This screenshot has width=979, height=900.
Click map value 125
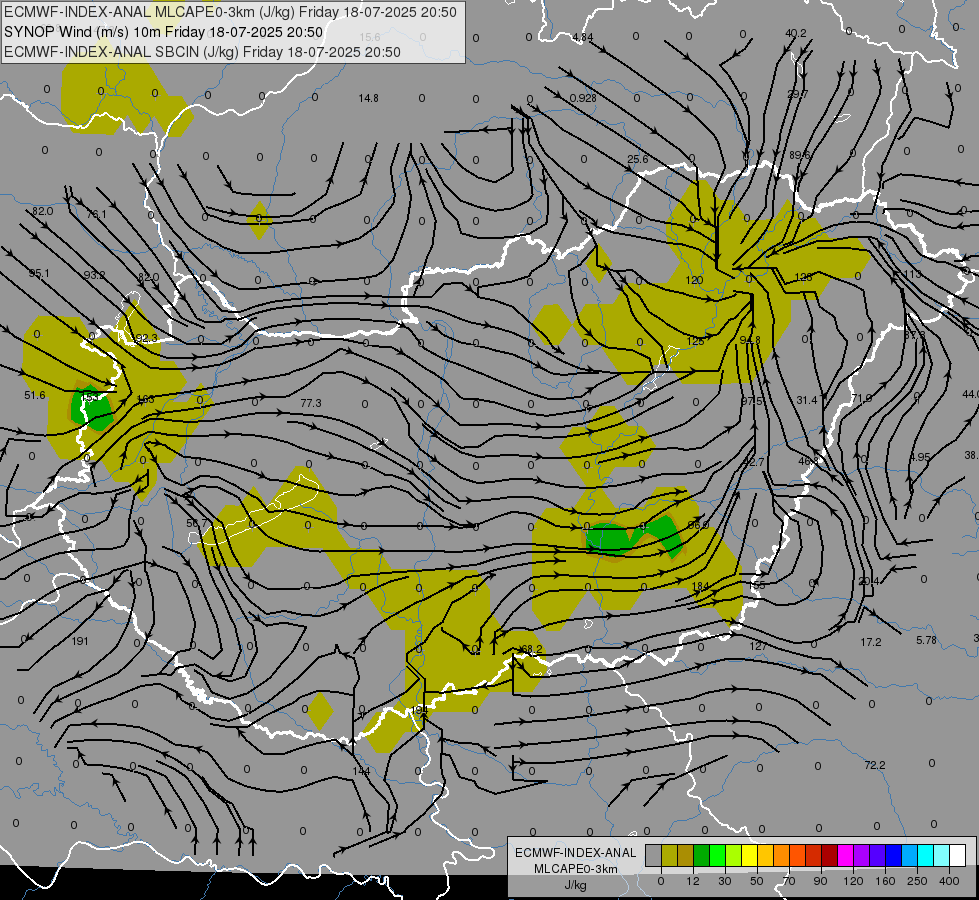coord(695,342)
